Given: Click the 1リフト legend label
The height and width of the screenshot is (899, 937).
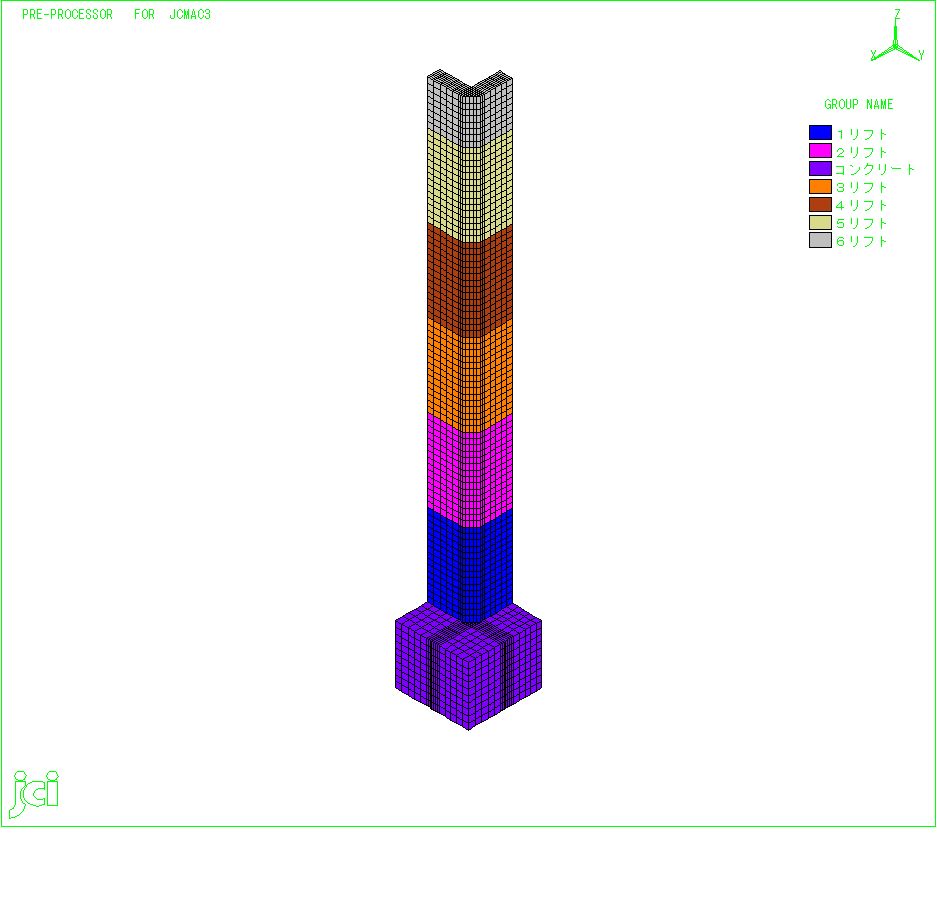Looking at the screenshot, I should [x=861, y=134].
